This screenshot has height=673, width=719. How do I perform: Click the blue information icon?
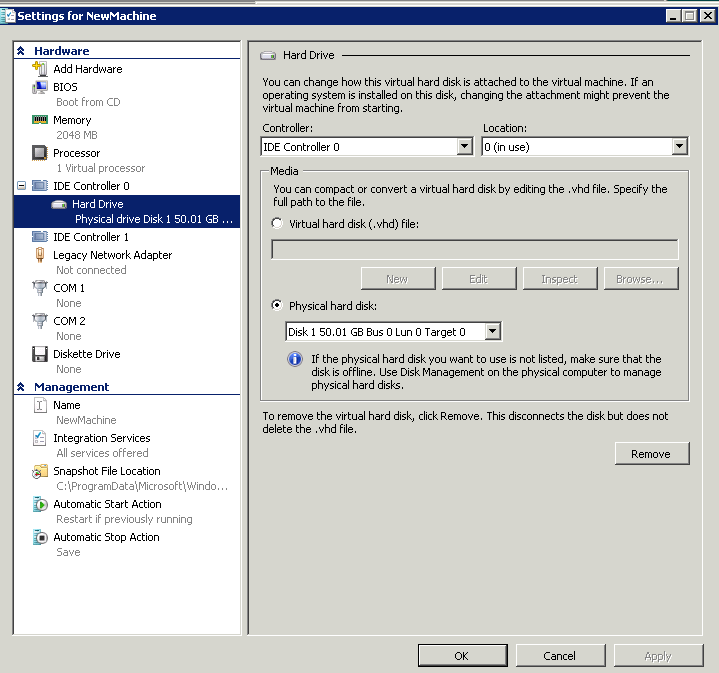(295, 359)
